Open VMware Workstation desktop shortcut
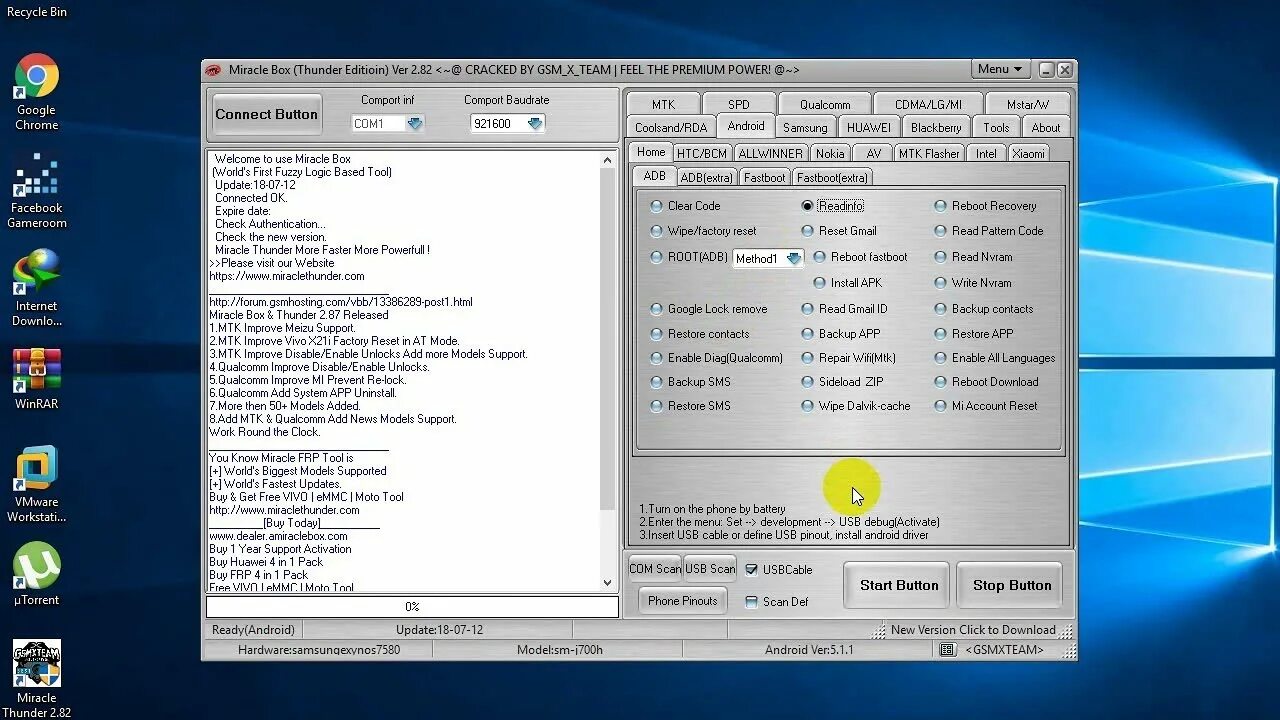1280x720 pixels. pyautogui.click(x=36, y=484)
